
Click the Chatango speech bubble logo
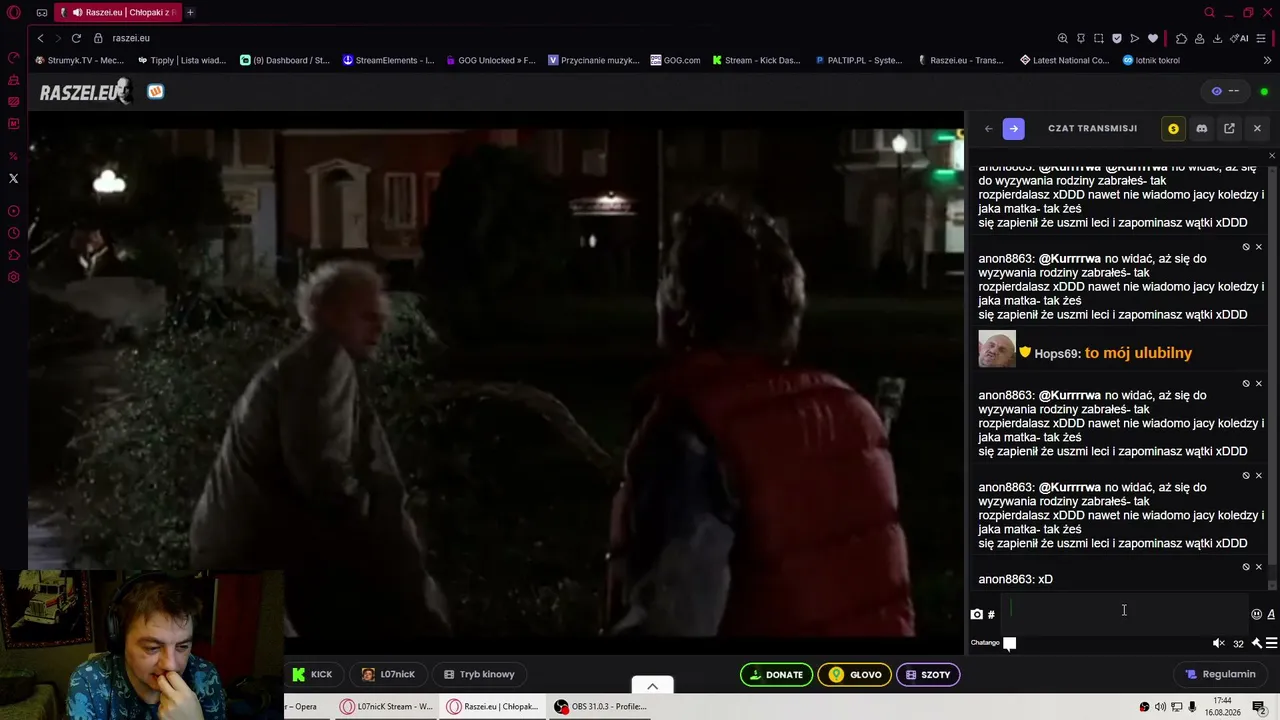[x=1010, y=643]
